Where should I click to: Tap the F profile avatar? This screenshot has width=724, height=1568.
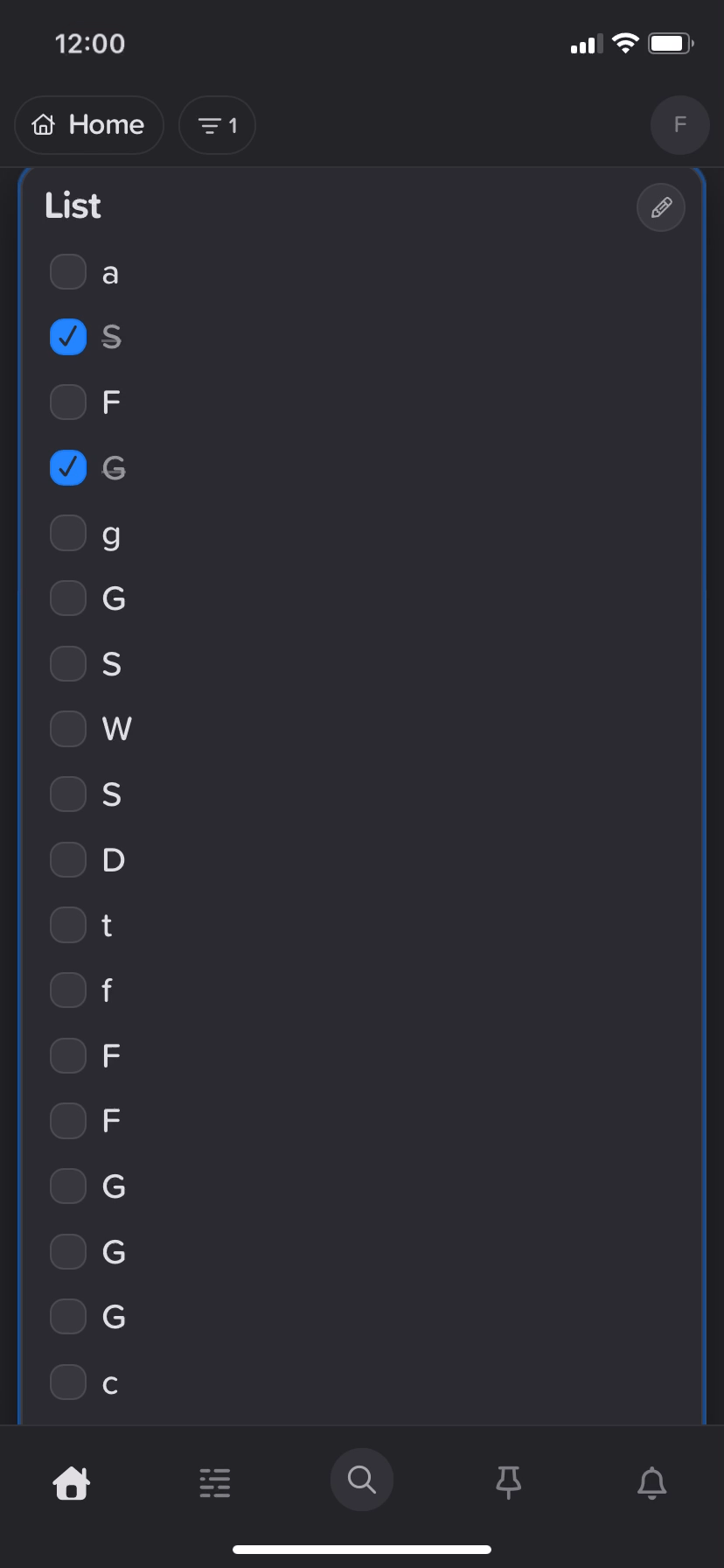tap(680, 125)
